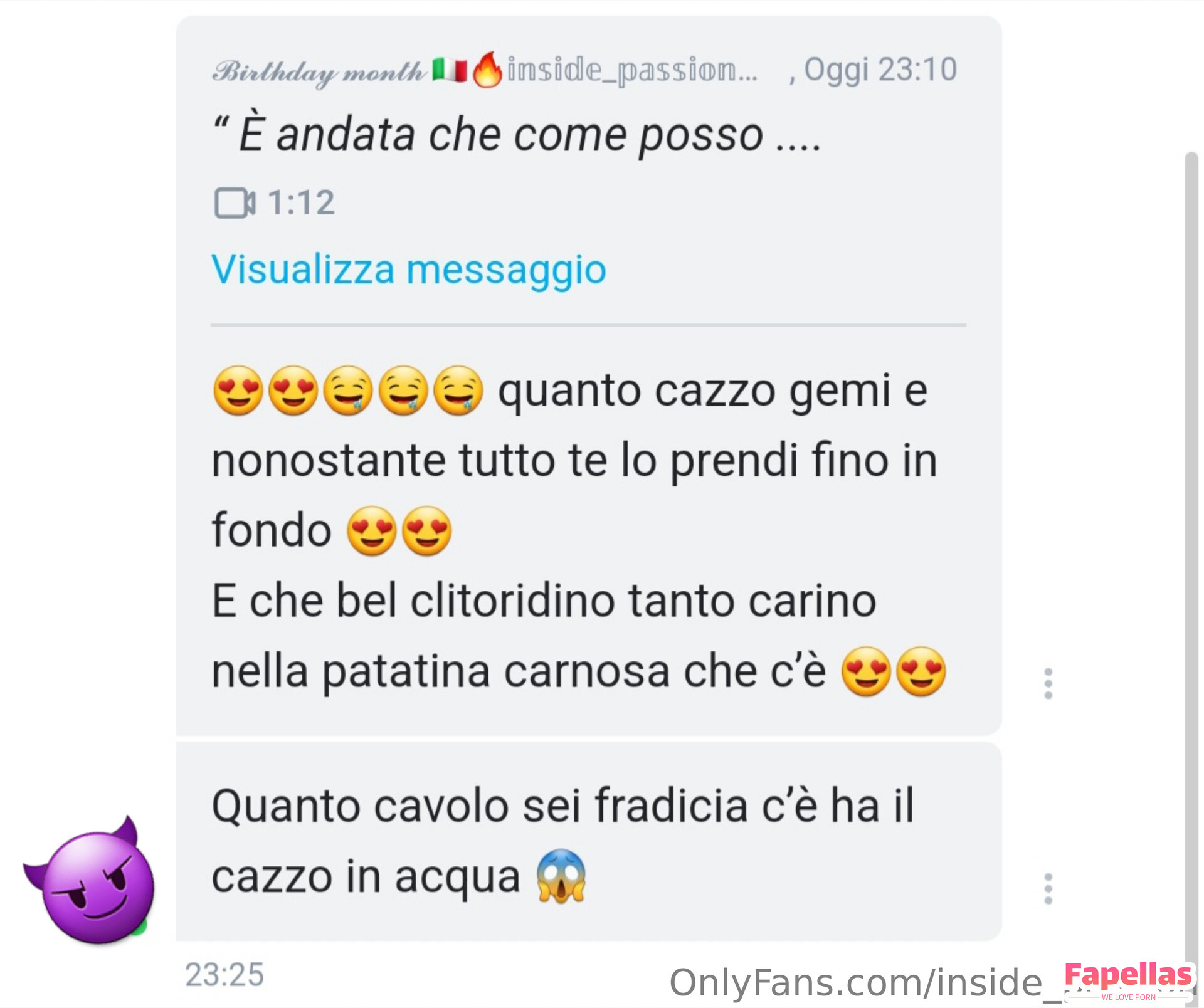The image size is (1204, 1008).
Task: Click the vertical scrollbar on the right edge
Action: 1191,564
